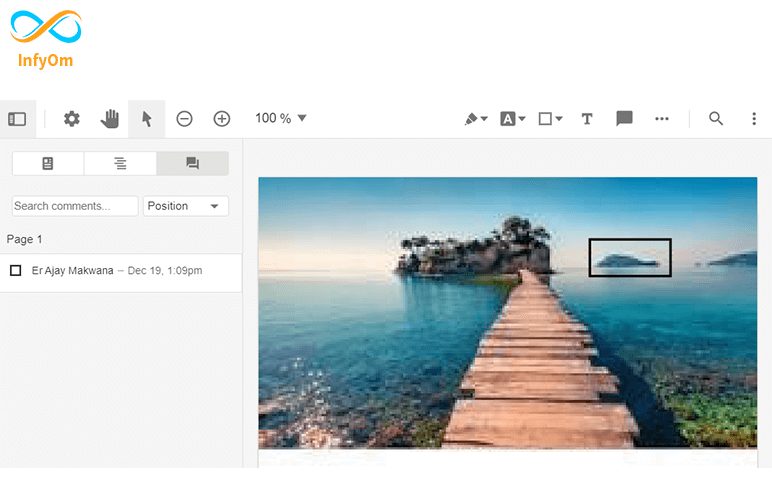Expand the 100 % zoom level dropdown
The image size is (772, 484).
[281, 119]
